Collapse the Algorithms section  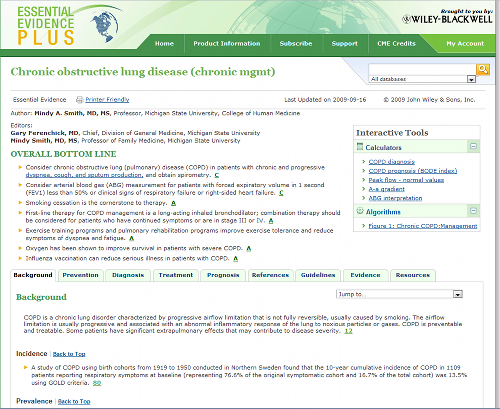click(x=473, y=211)
